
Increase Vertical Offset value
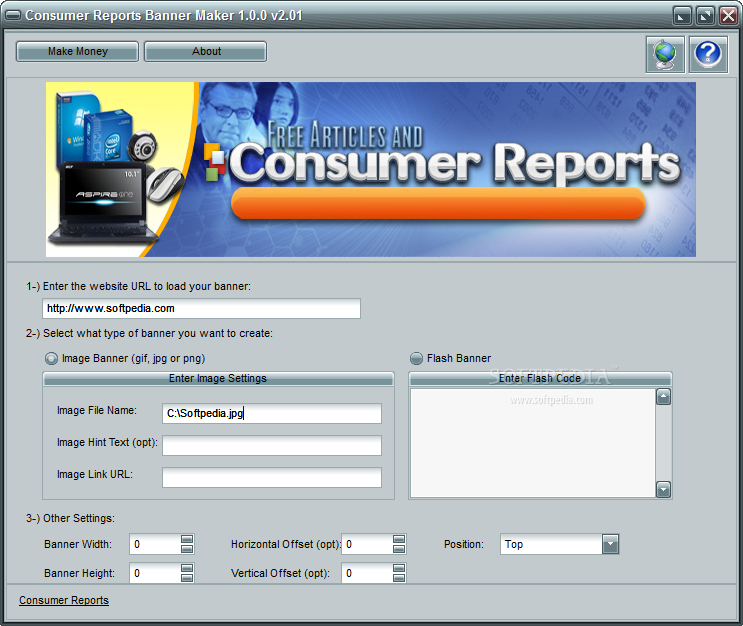pos(399,568)
